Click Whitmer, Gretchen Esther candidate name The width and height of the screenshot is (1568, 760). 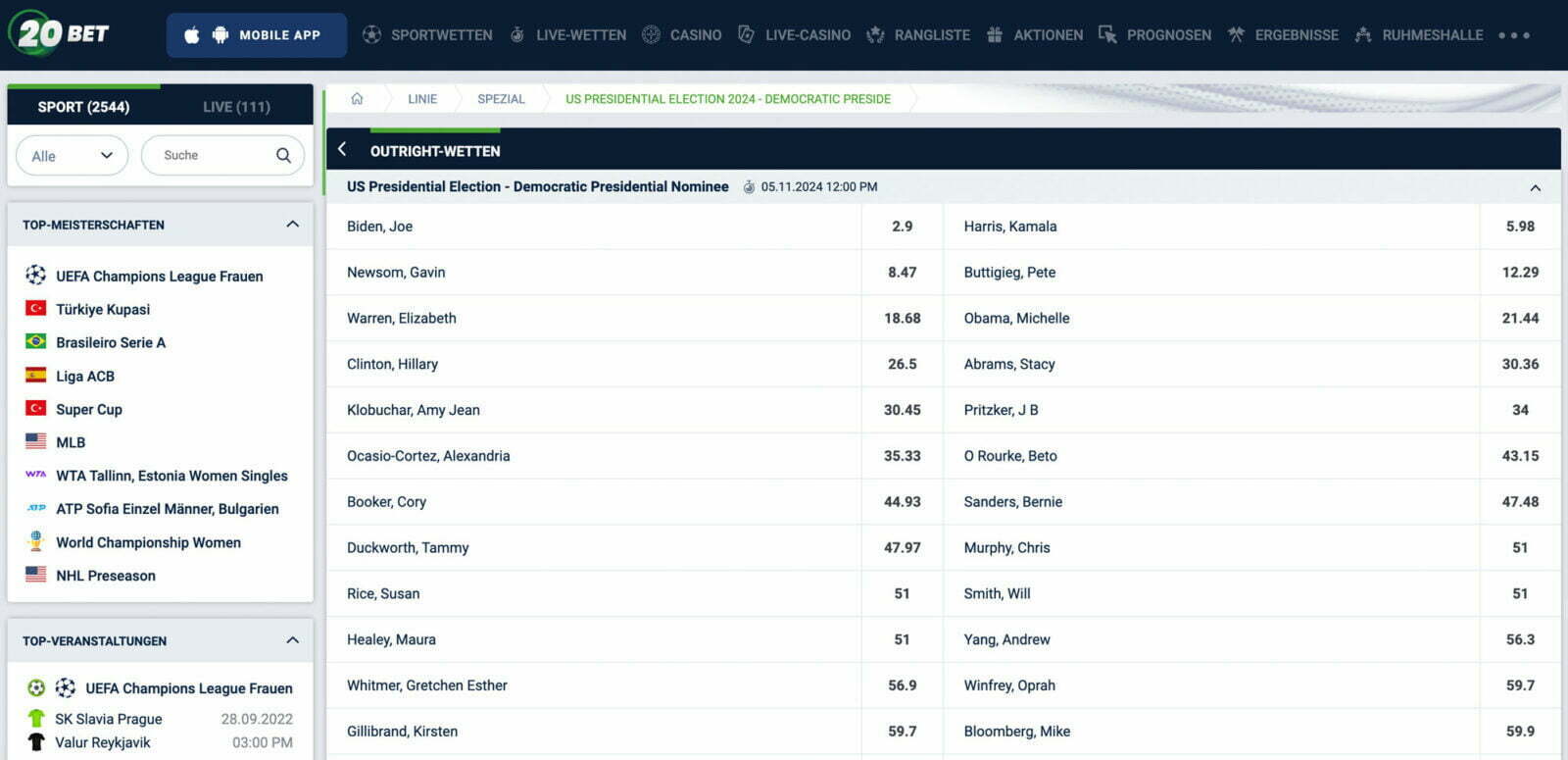point(427,685)
